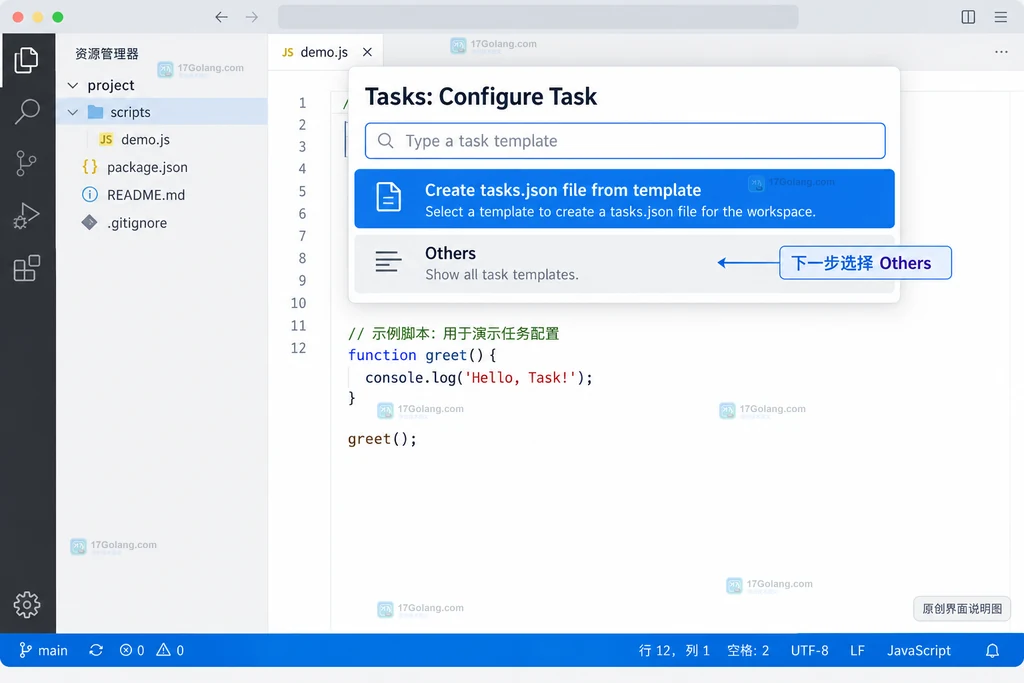The height and width of the screenshot is (683, 1024).
Task: Open the Manage gear icon
Action: (x=27, y=605)
